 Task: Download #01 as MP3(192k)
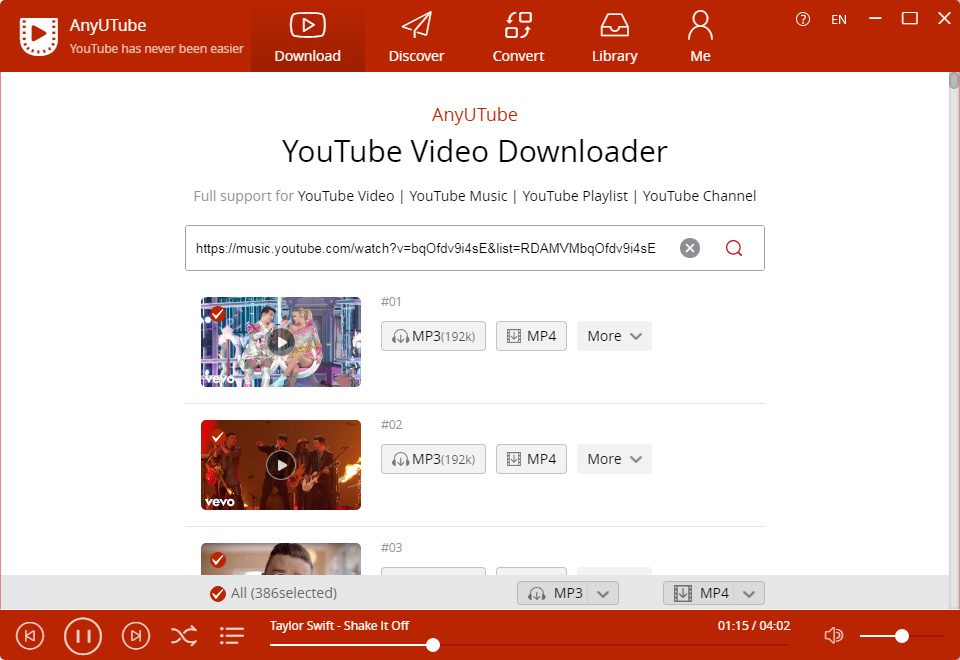[x=433, y=336]
